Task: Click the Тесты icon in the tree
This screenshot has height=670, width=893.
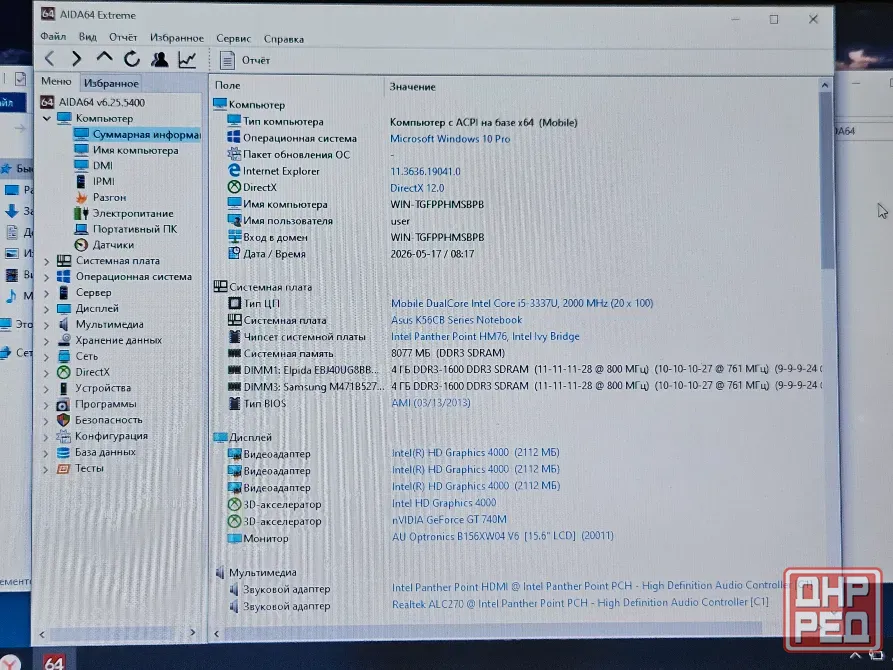Action: [63, 468]
